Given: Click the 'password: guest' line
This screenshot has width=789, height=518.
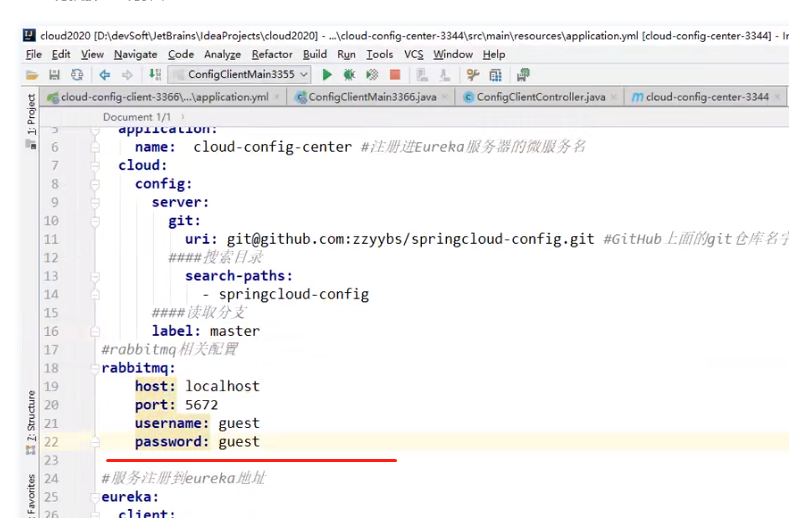Looking at the screenshot, I should pos(197,442).
